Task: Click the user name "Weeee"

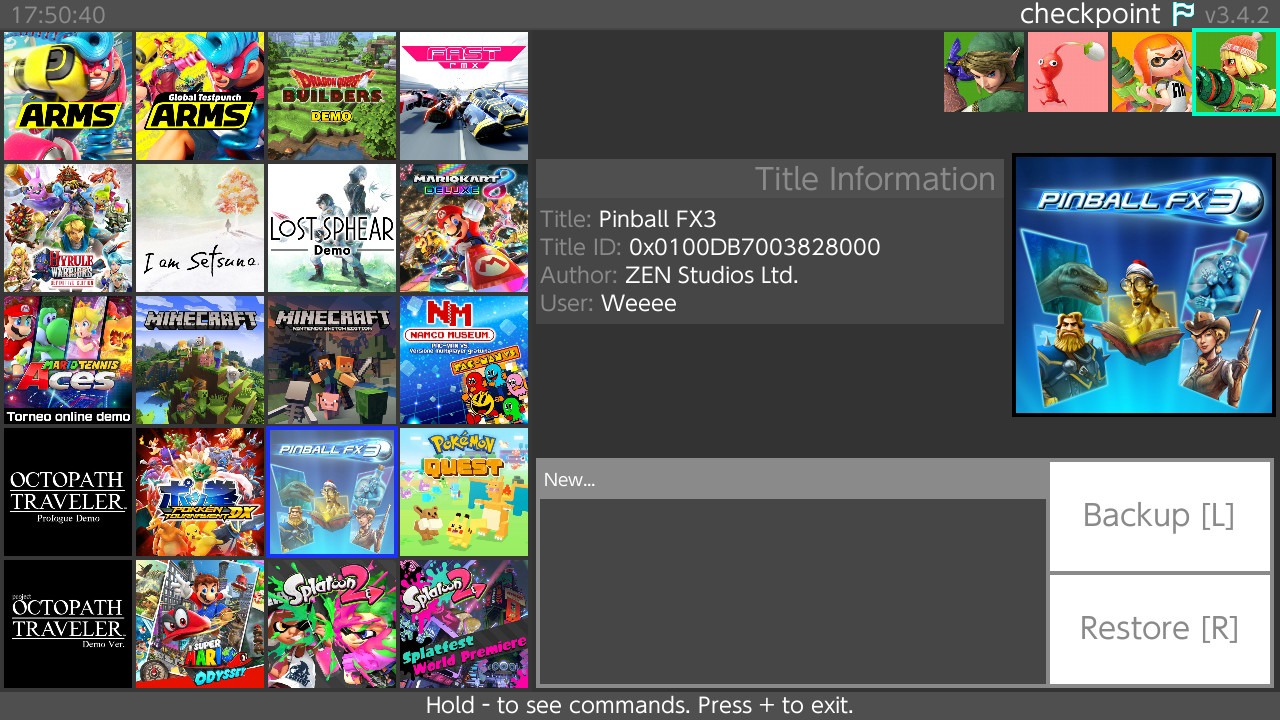Action: 639,303
